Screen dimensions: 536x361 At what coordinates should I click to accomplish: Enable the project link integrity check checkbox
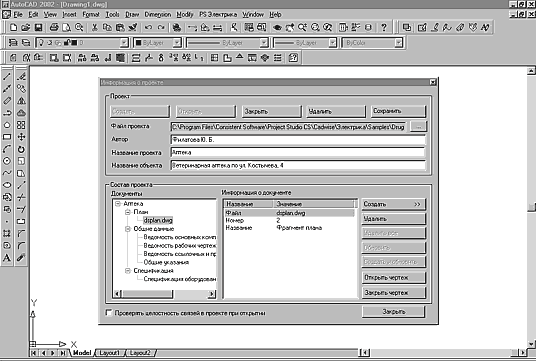pyautogui.click(x=109, y=313)
